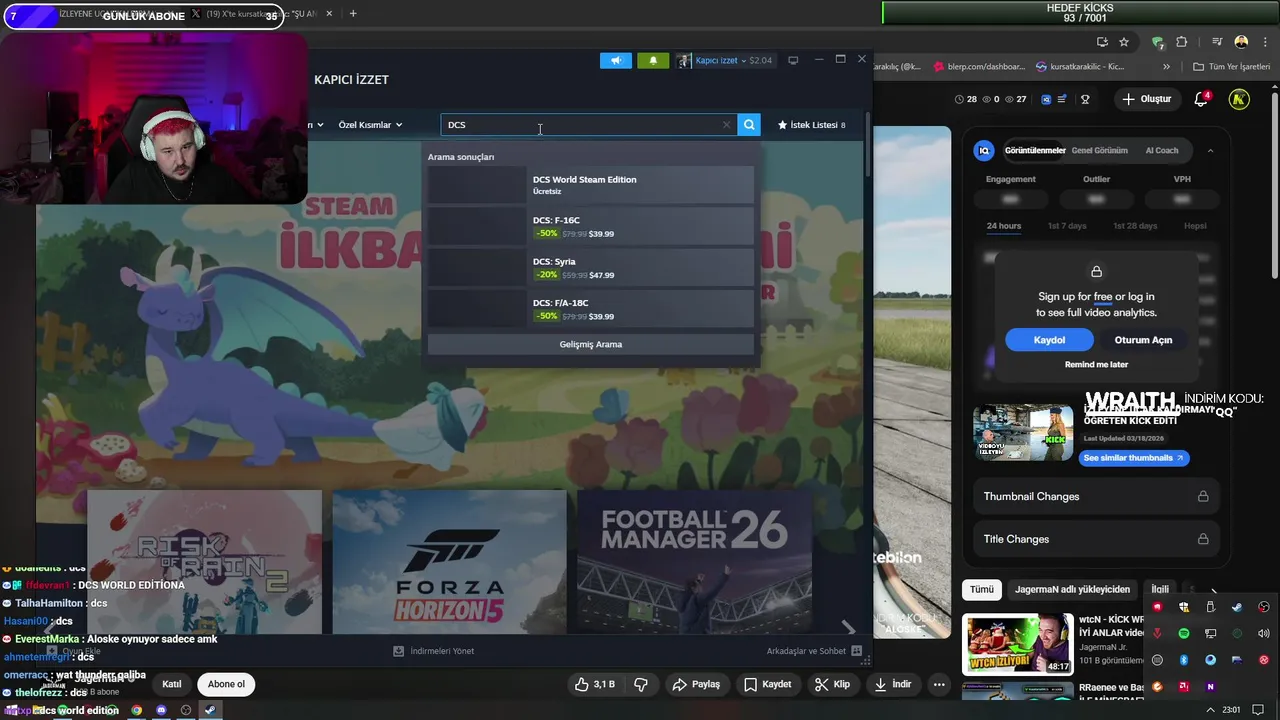Open the wtcN recommended video thumbnail
Image resolution: width=1280 pixels, height=720 pixels.
[1017, 644]
